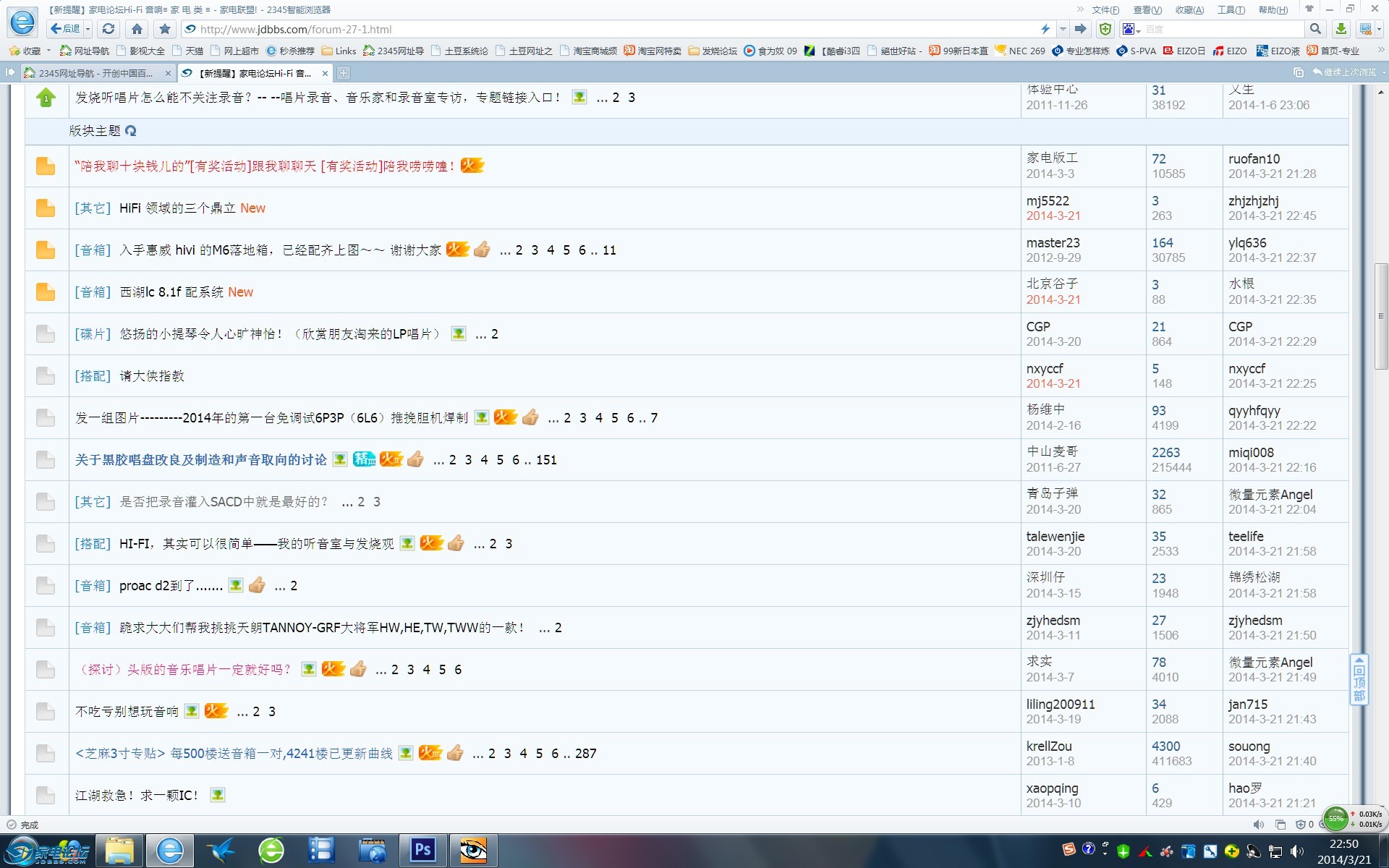Expand the 收藏 favorites dropdown
This screenshot has width=1389, height=868.
(x=48, y=51)
